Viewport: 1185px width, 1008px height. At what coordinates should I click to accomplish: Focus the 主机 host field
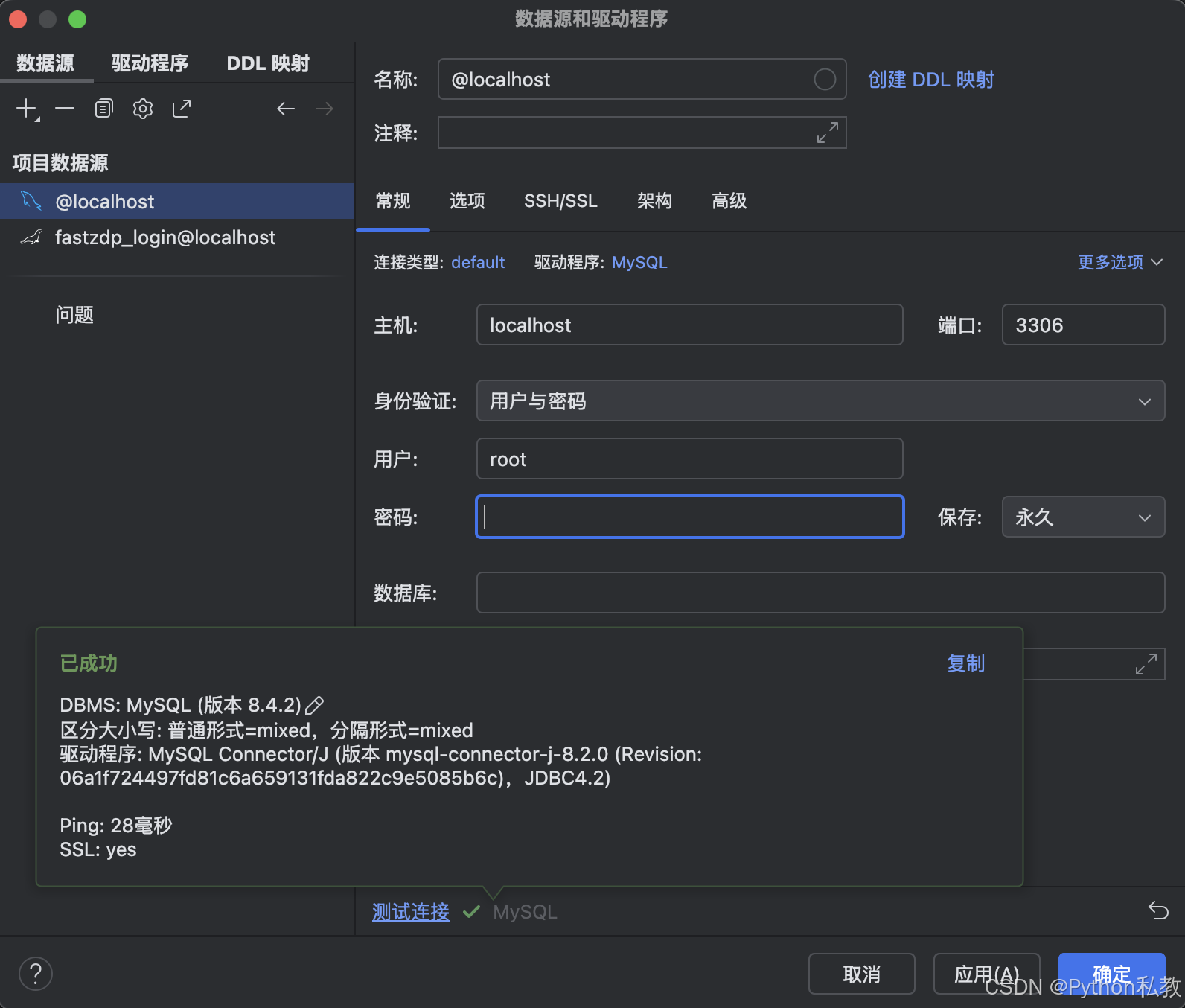pyautogui.click(x=689, y=325)
